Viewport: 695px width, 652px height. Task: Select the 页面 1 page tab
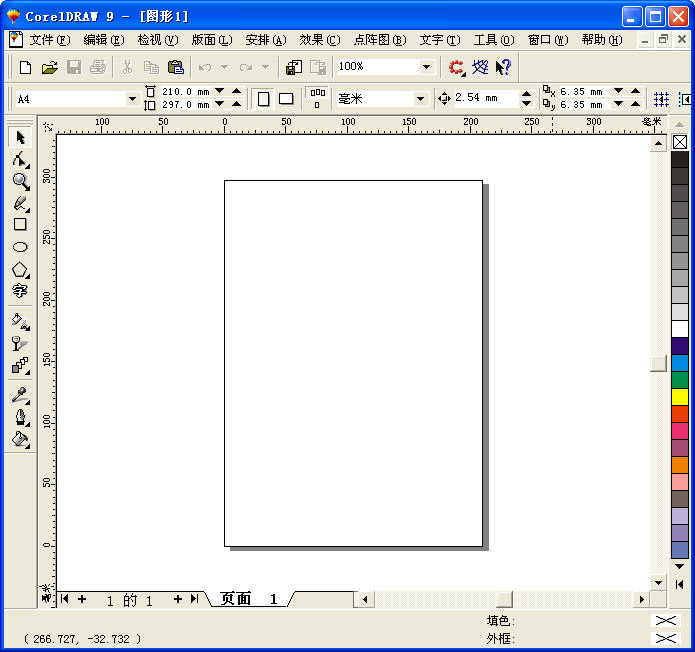249,599
